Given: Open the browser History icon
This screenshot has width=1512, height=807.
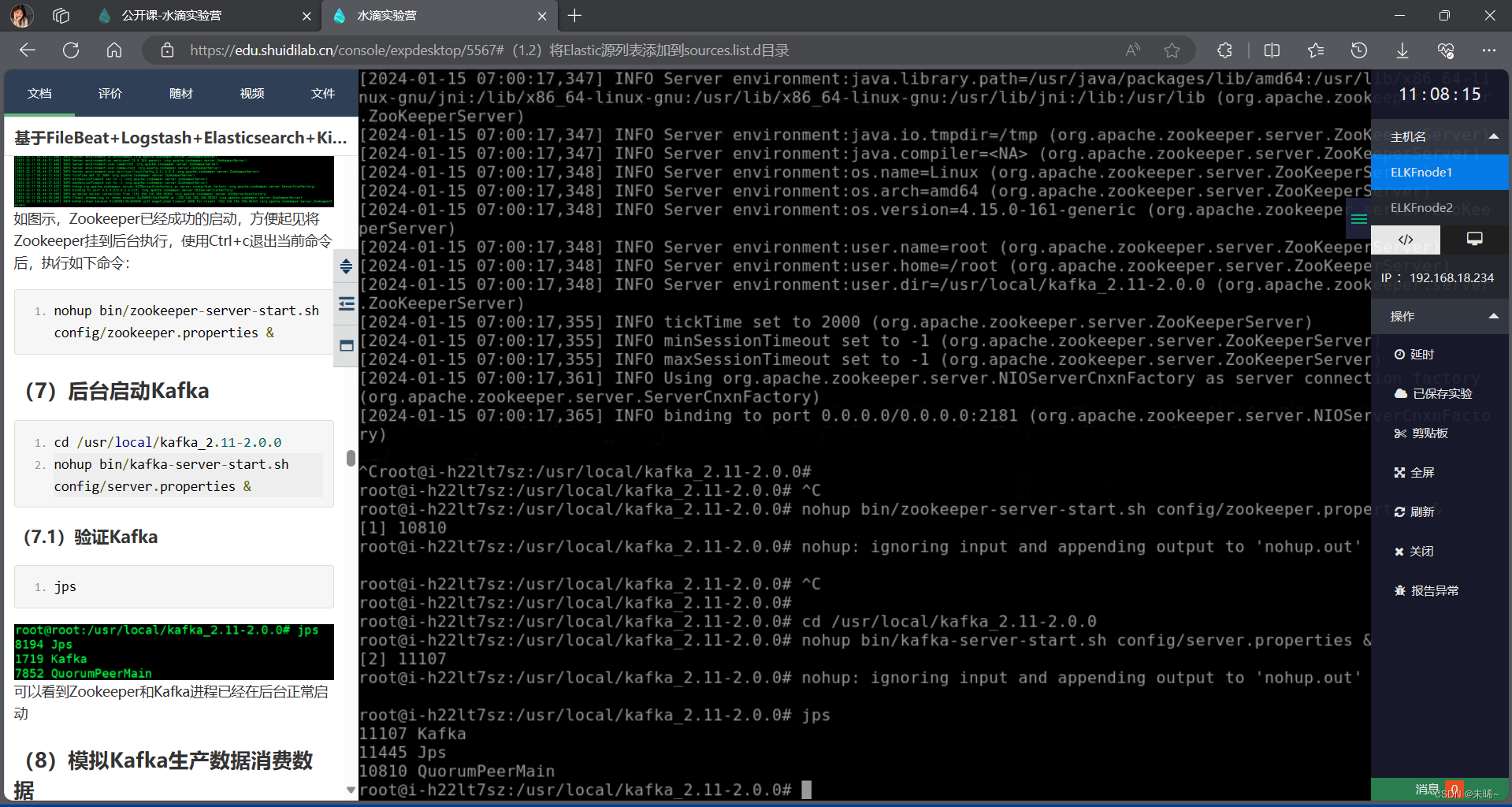Looking at the screenshot, I should pyautogui.click(x=1359, y=50).
